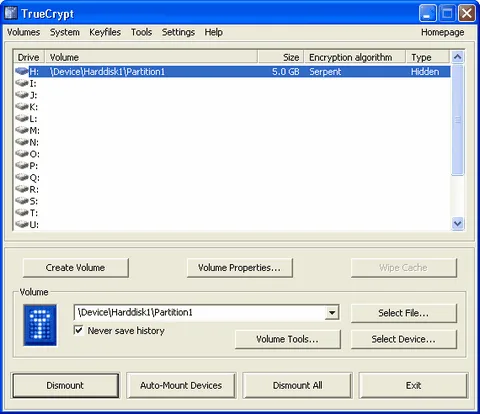Viewport: 480px width, 414px height.
Task: Click the drive icon for J:
Action: point(22,95)
